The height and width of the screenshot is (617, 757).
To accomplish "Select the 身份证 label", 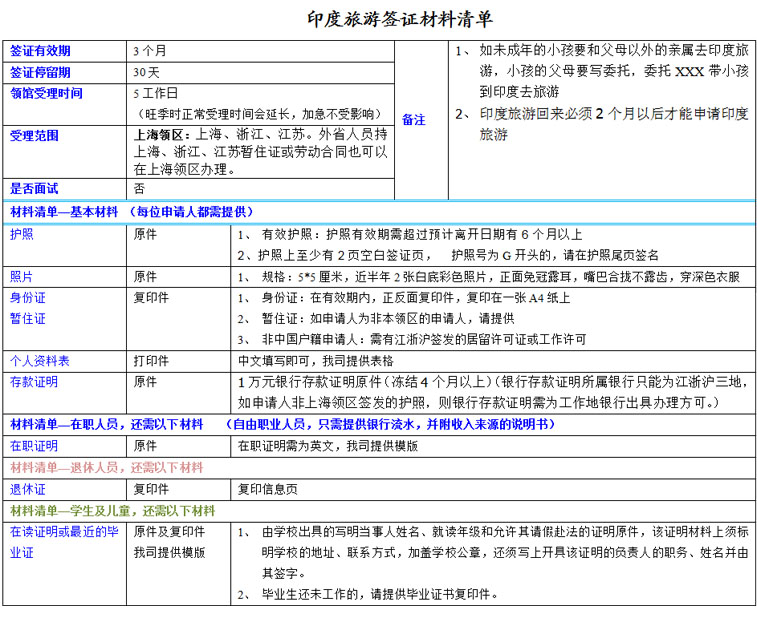I will (x=28, y=298).
